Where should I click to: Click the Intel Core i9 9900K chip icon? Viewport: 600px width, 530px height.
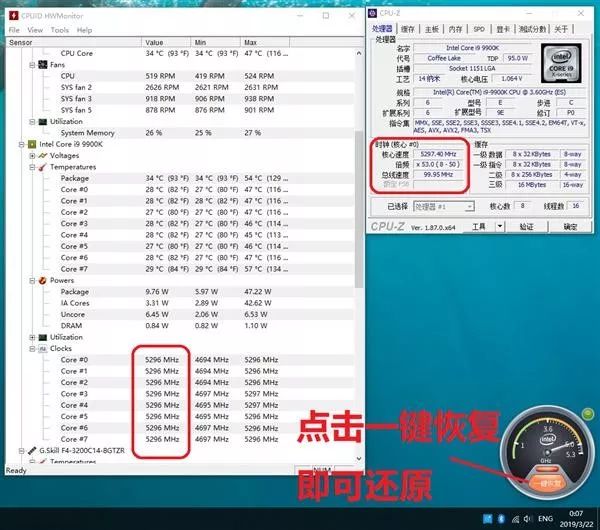32,144
